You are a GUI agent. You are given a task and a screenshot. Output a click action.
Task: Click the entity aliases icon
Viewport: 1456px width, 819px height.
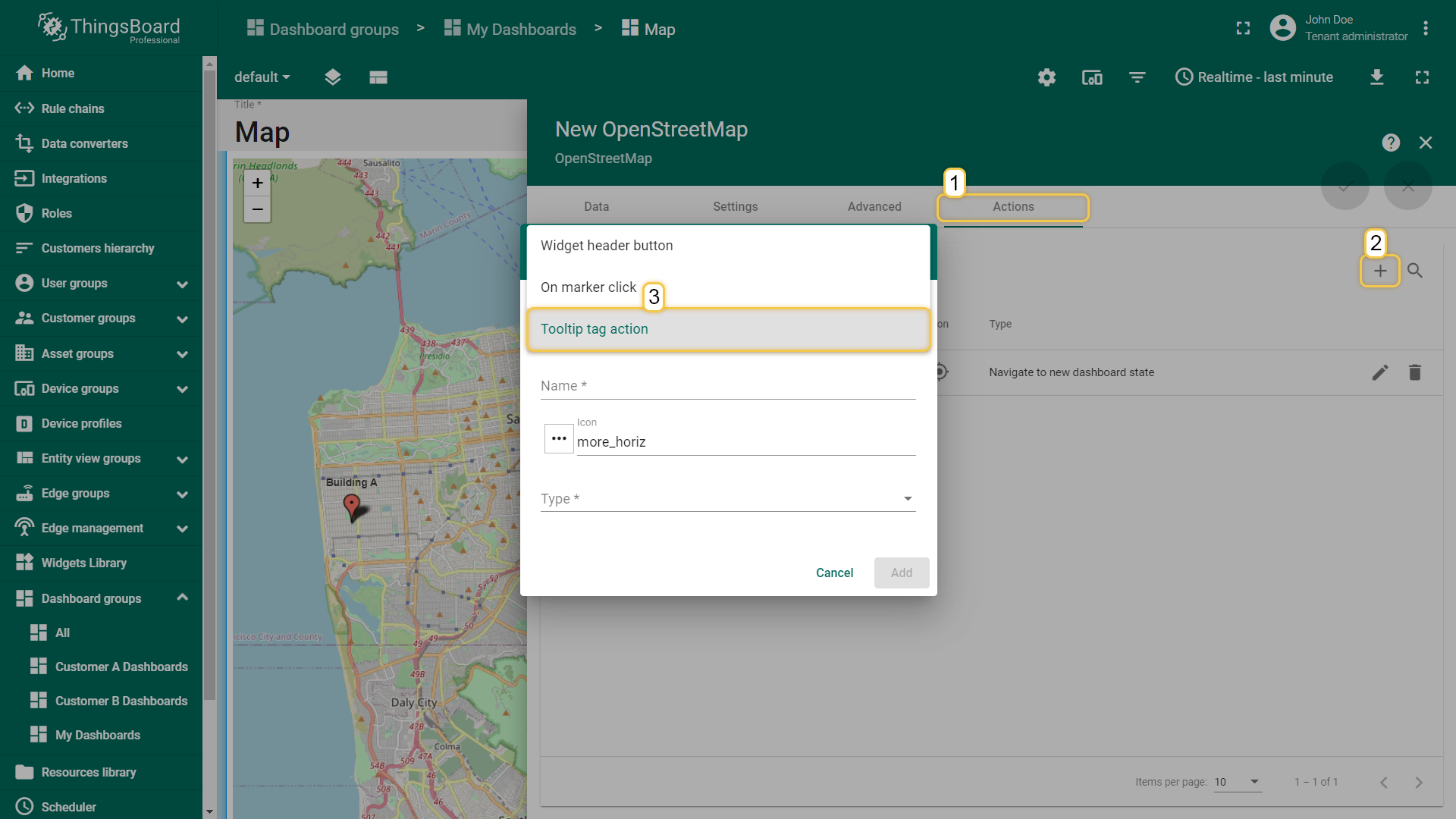1091,77
